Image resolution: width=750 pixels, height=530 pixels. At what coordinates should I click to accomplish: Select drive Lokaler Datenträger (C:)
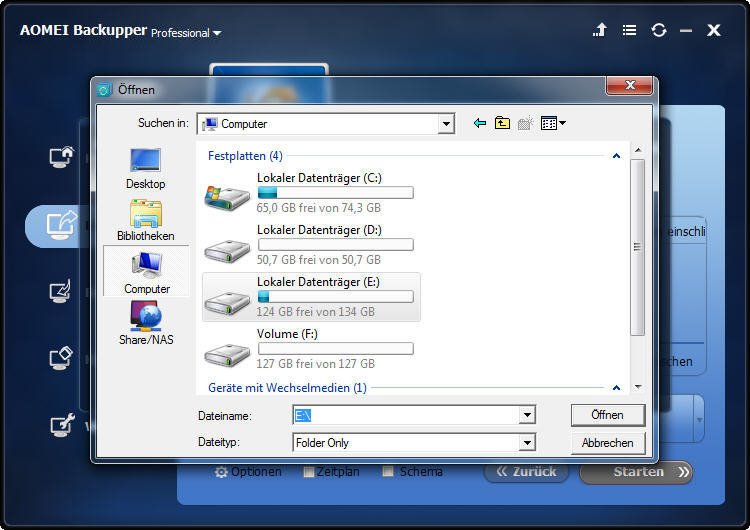coord(309,193)
